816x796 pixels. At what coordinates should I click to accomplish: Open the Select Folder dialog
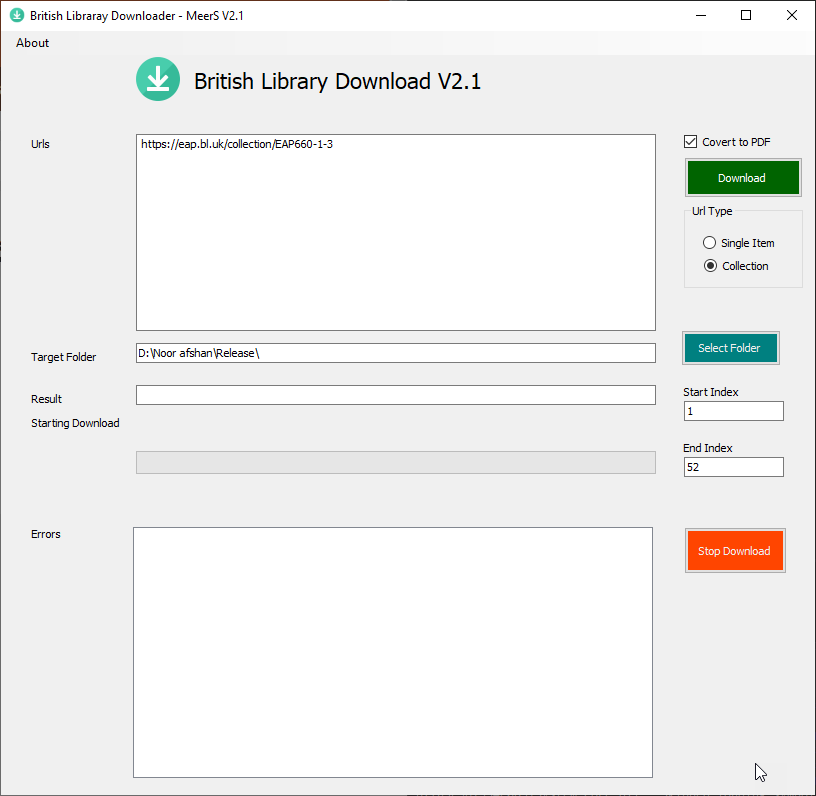click(x=730, y=348)
